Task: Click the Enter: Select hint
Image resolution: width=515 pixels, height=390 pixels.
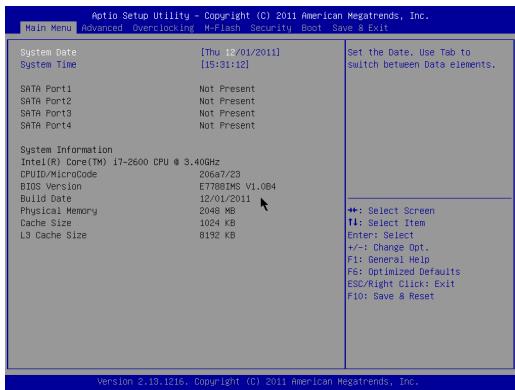Action: coord(381,235)
